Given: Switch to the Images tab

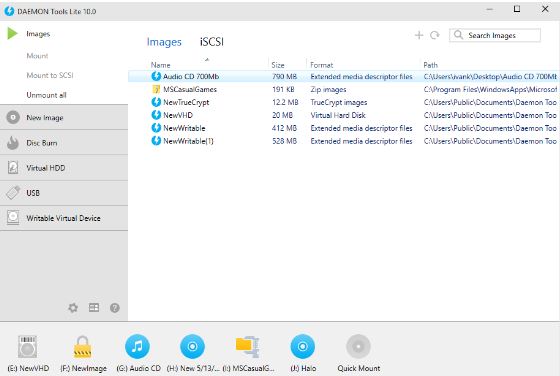Looking at the screenshot, I should click(x=164, y=42).
